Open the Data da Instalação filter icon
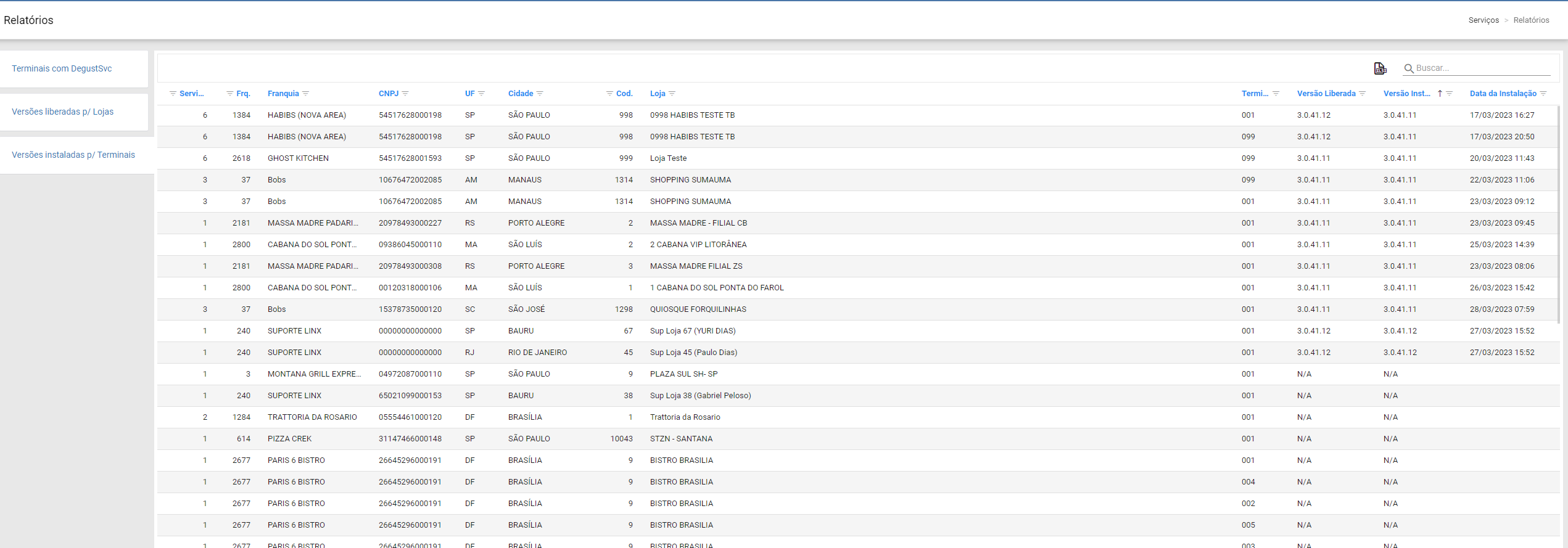 (x=1543, y=94)
